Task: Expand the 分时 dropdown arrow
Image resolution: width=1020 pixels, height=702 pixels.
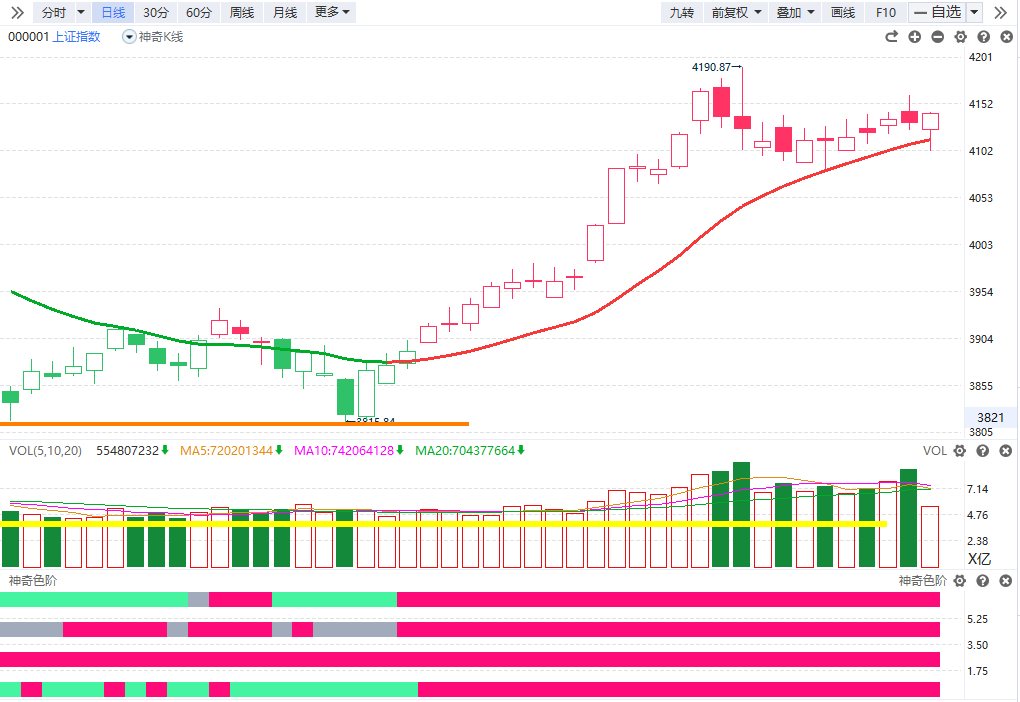Action: point(81,12)
